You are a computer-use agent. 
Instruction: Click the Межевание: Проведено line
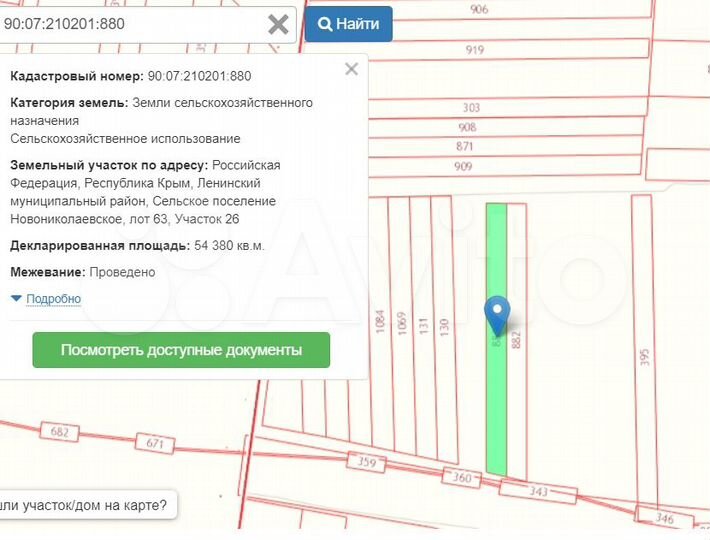pos(83,272)
